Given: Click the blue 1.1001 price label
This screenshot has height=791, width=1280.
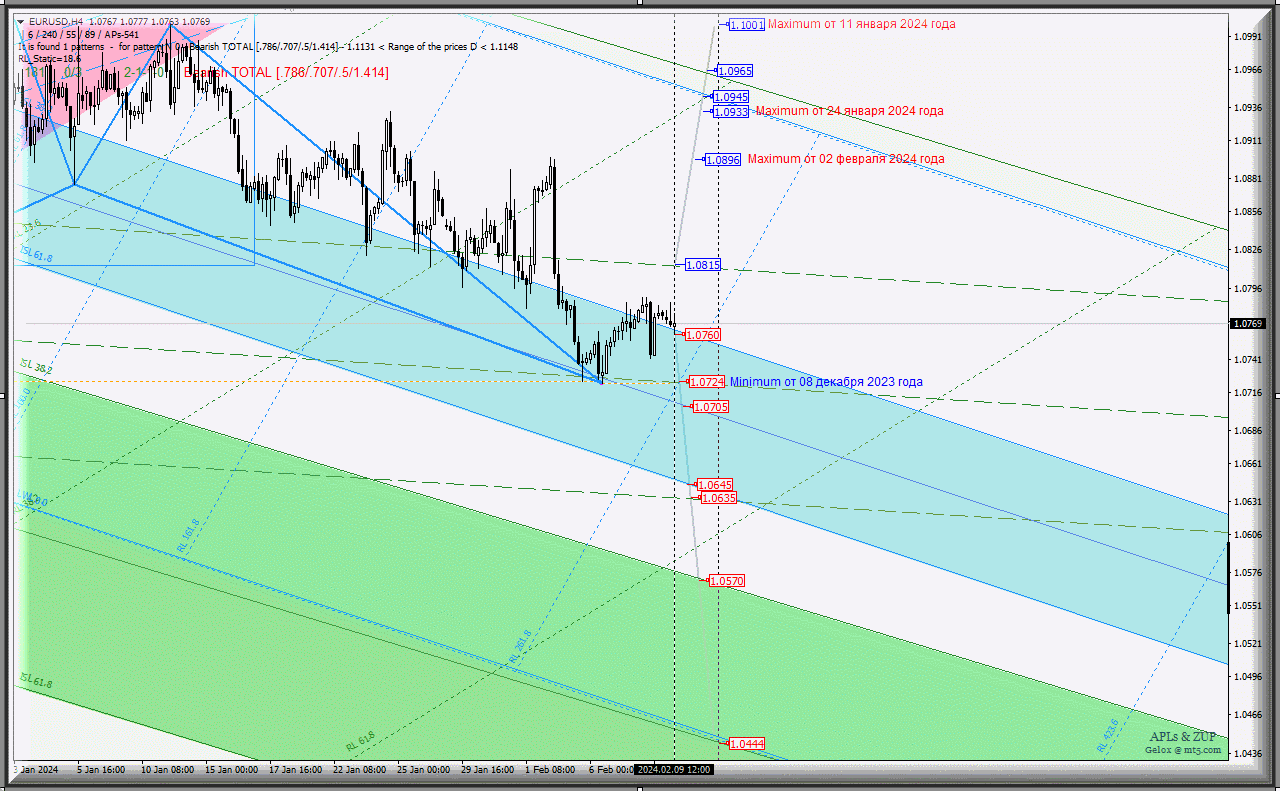Looking at the screenshot, I should click(747, 25).
